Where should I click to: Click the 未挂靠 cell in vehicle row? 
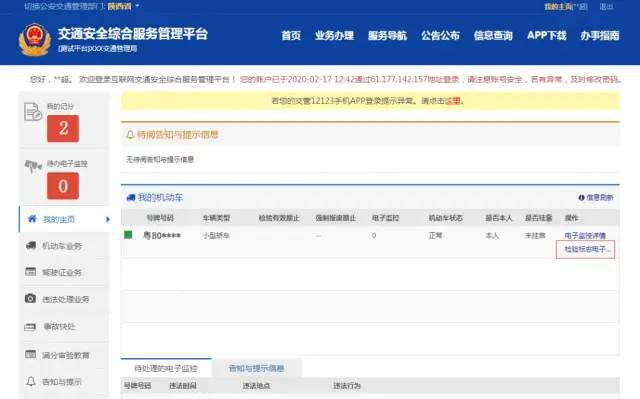point(535,235)
